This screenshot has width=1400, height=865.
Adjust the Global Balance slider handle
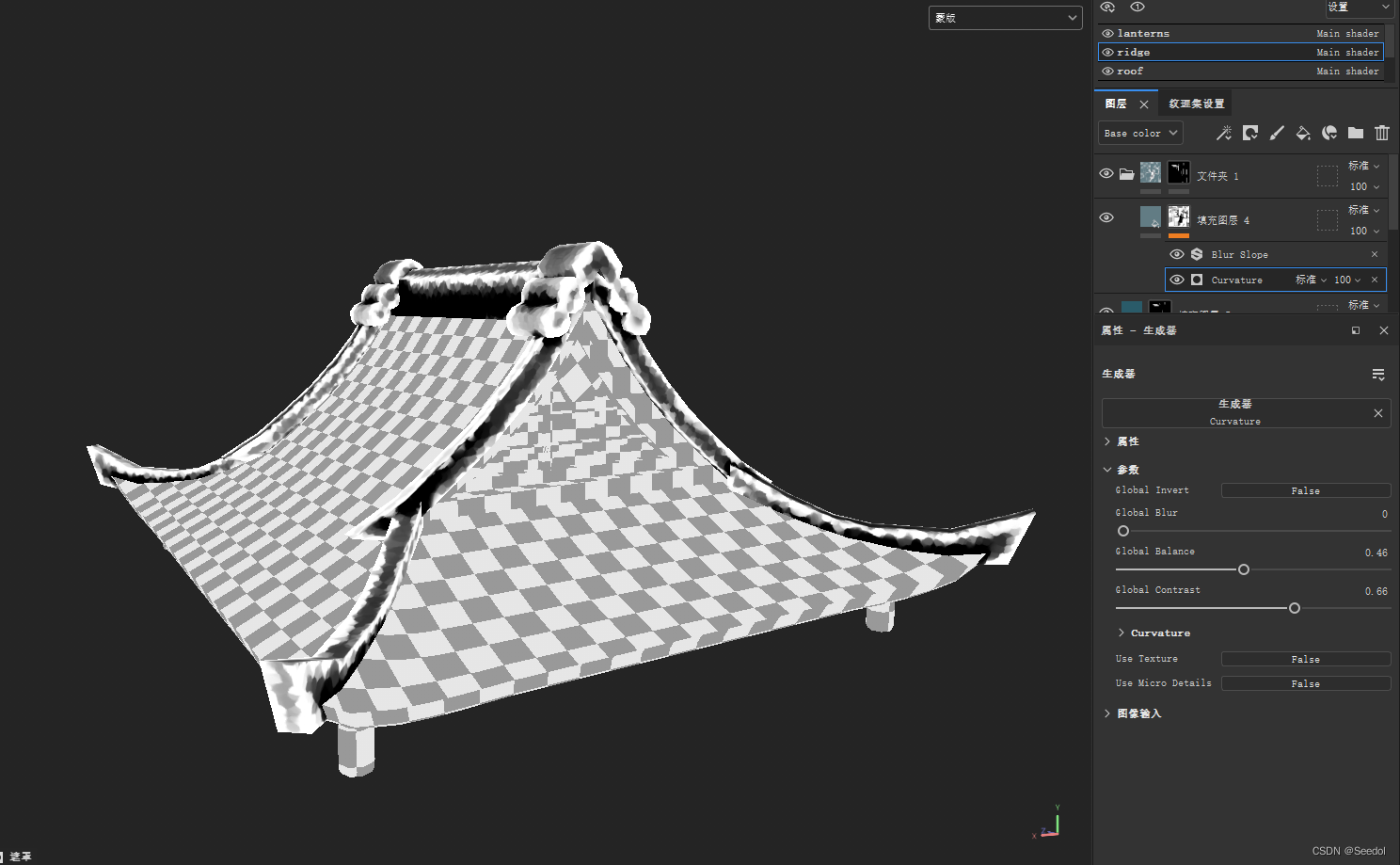(1244, 569)
